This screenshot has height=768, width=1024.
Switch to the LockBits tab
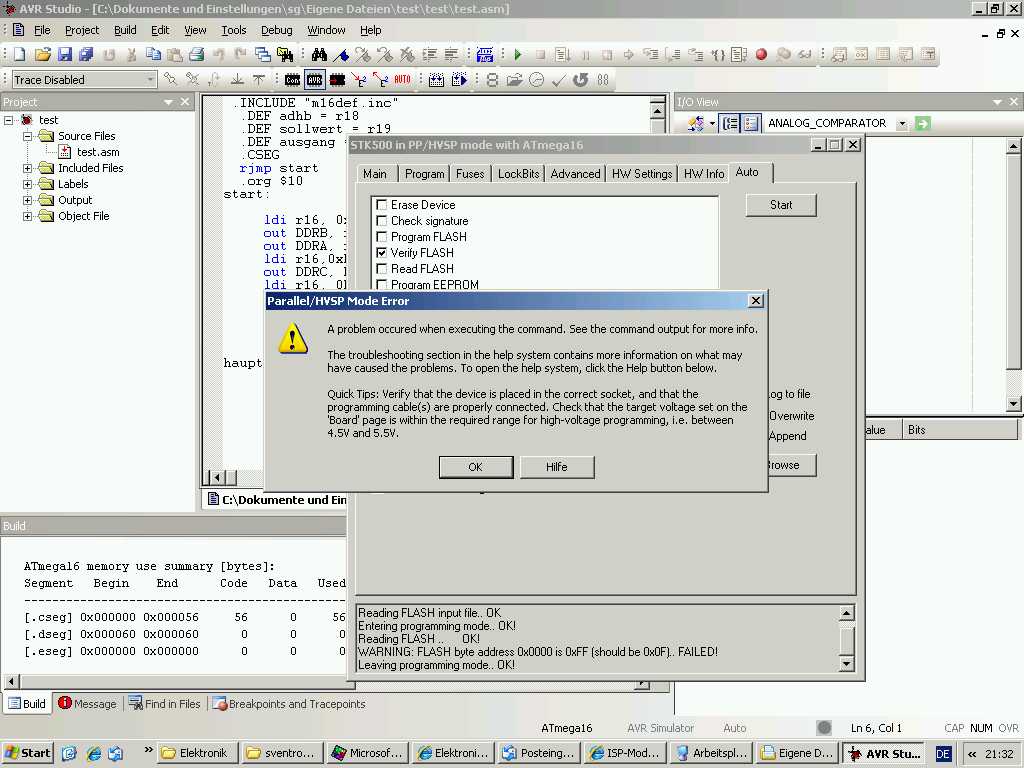coord(519,174)
